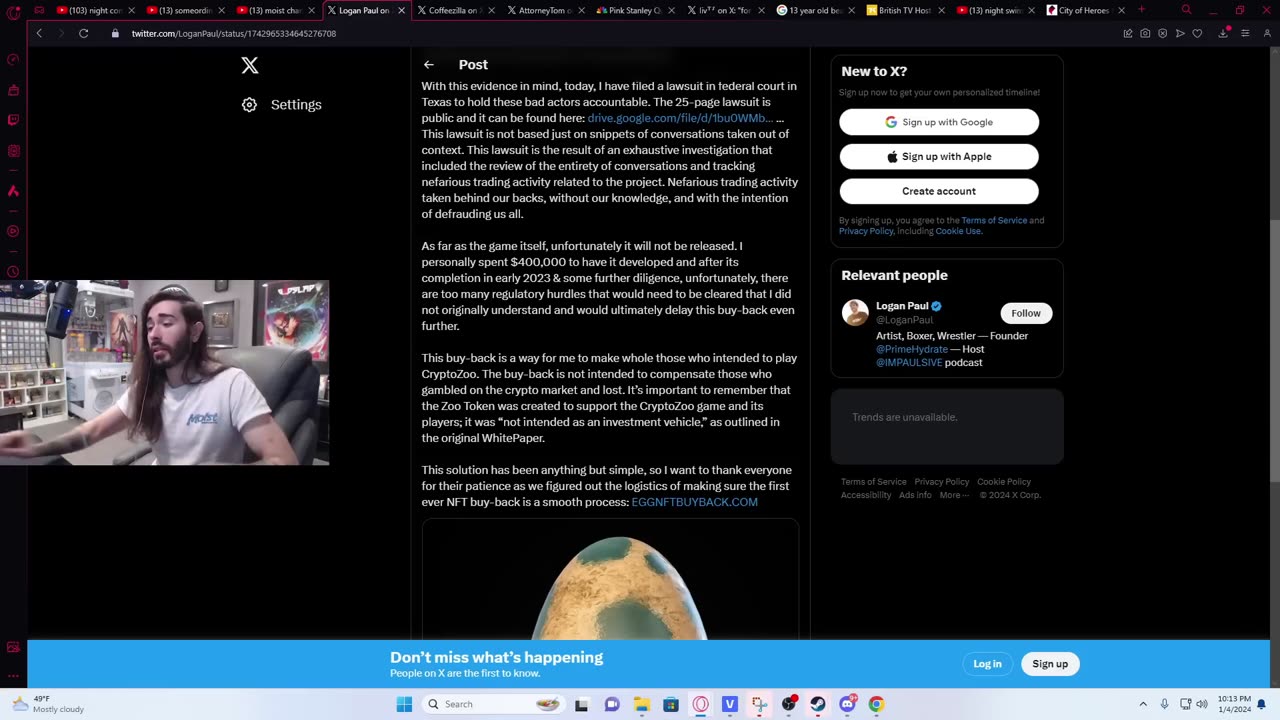The width and height of the screenshot is (1280, 720).
Task: Click the heart bookmark icon
Action: tap(1197, 33)
